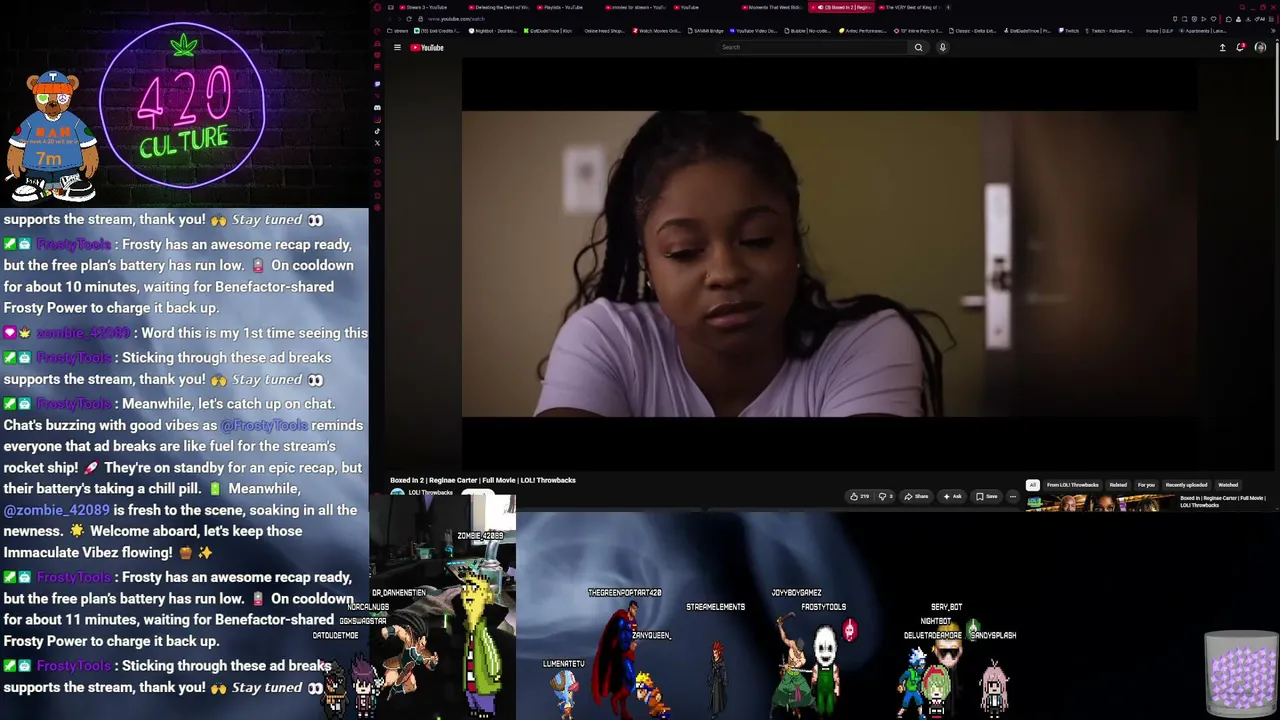Open the LOL! Throwbacks channel name
Viewport: 1280px width, 720px height.
pyautogui.click(x=431, y=493)
